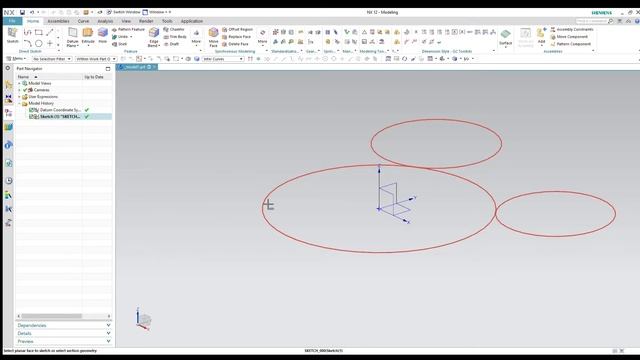Viewport: 640px width, 360px height.
Task: Save the part with the floppy icon
Action: pos(22,12)
